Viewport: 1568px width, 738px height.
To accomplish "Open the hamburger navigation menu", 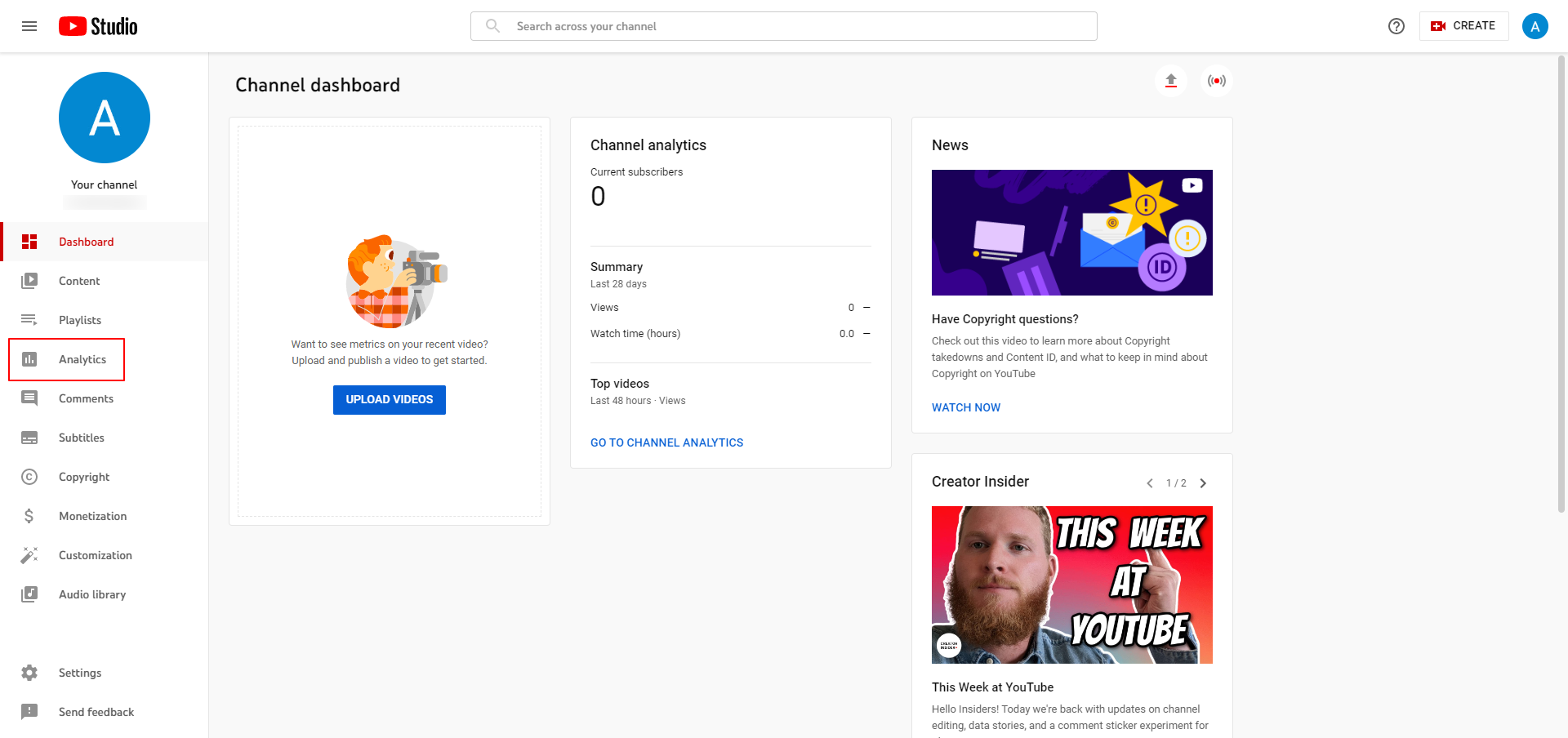I will click(29, 26).
